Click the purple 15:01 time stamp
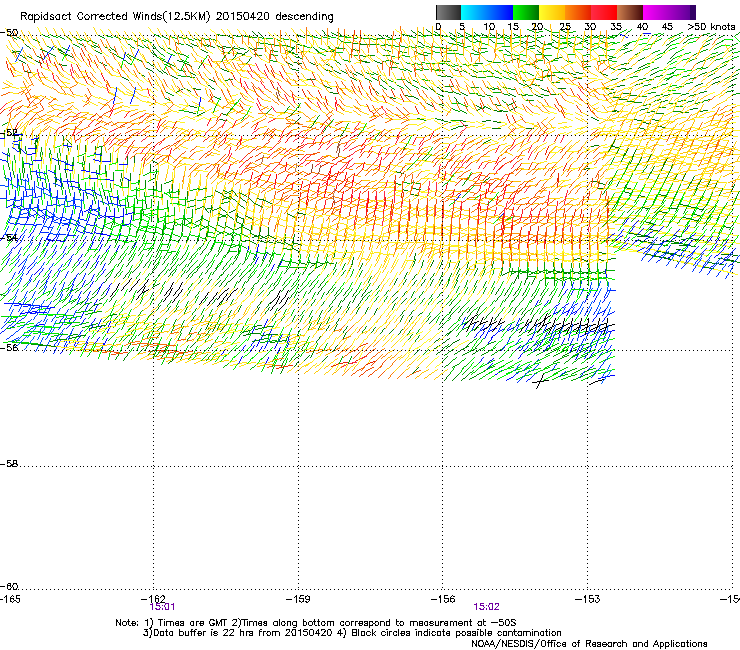The height and width of the screenshot is (650, 740). click(162, 607)
